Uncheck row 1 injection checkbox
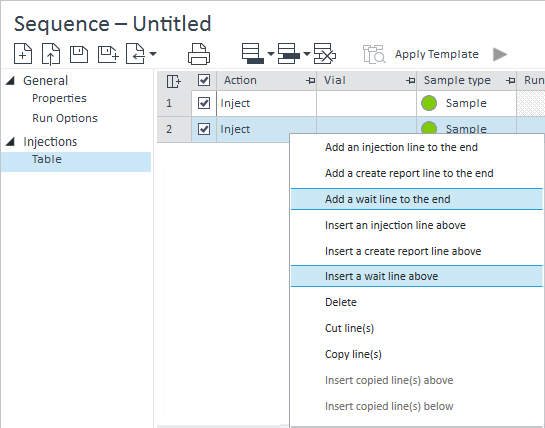The image size is (545, 428). pos(204,103)
